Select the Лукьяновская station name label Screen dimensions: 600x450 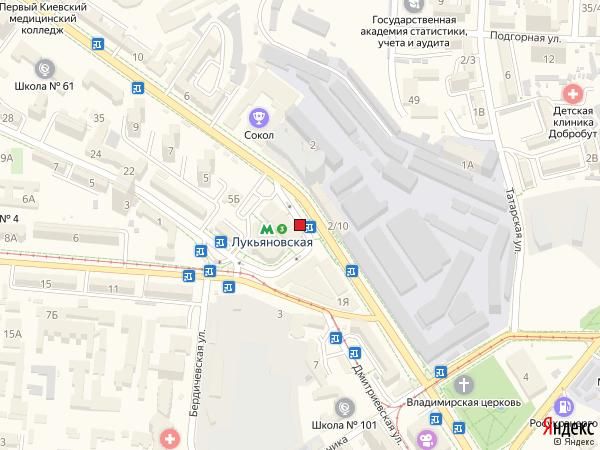point(272,242)
